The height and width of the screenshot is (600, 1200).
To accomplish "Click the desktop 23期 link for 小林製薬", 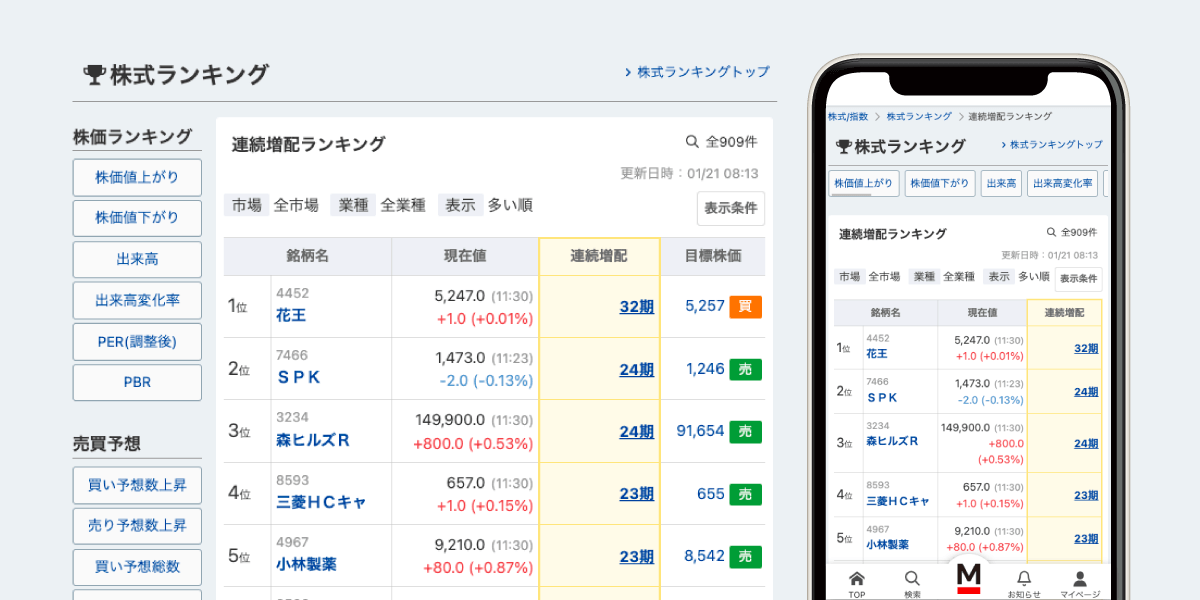I will (636, 556).
